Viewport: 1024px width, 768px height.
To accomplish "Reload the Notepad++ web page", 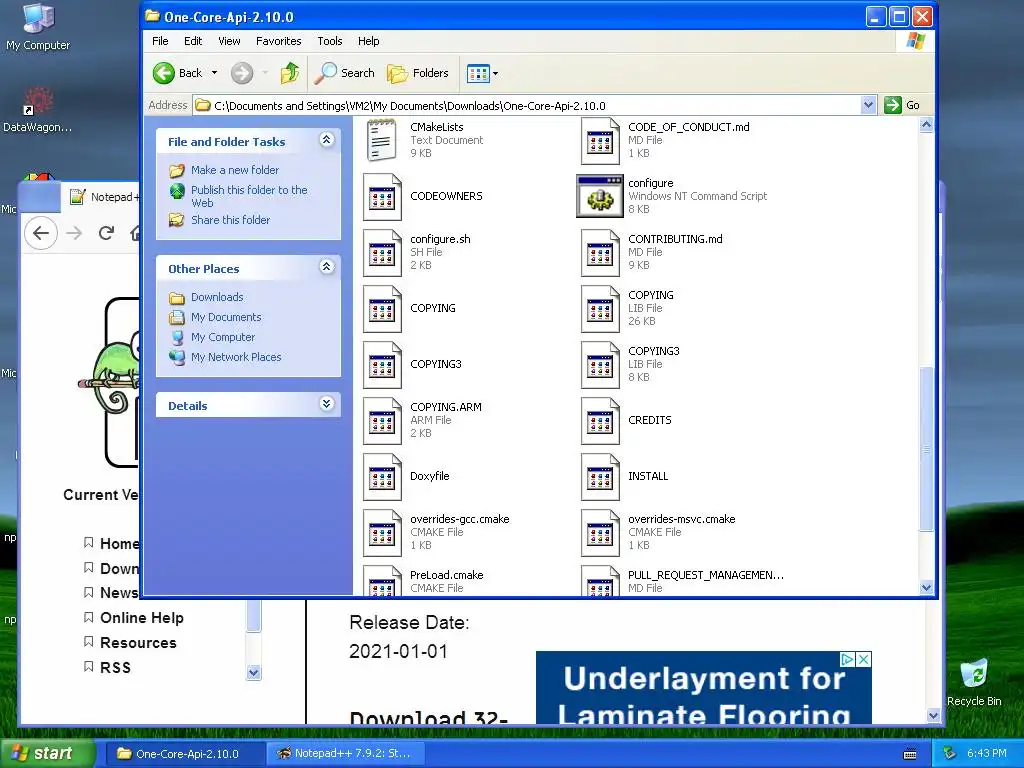I will (x=106, y=232).
